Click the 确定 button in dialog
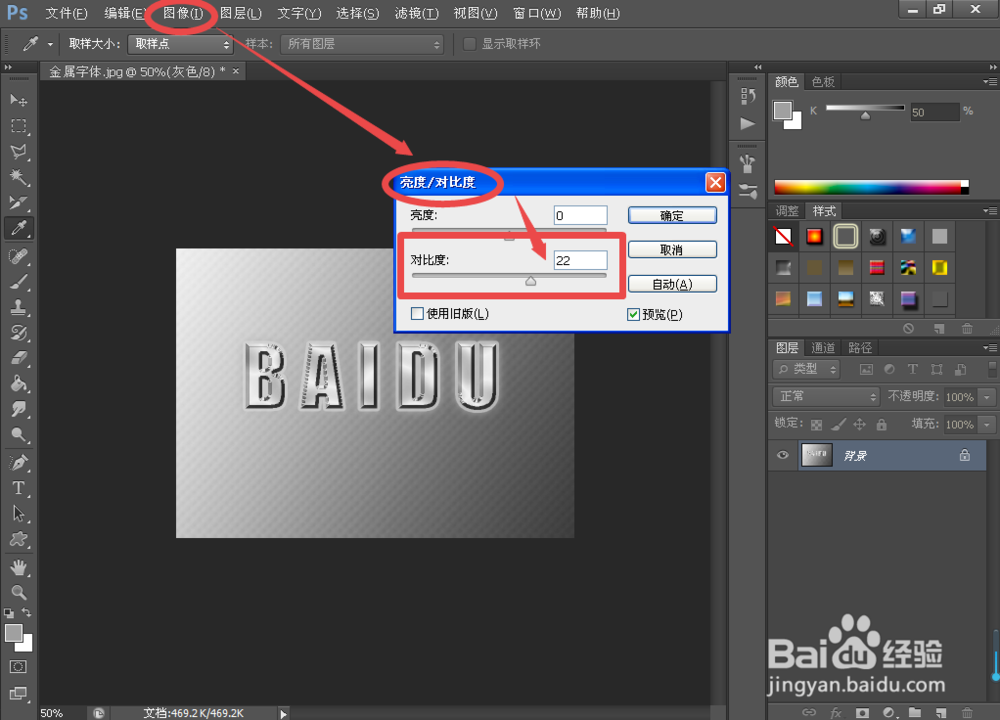 pyautogui.click(x=672, y=216)
